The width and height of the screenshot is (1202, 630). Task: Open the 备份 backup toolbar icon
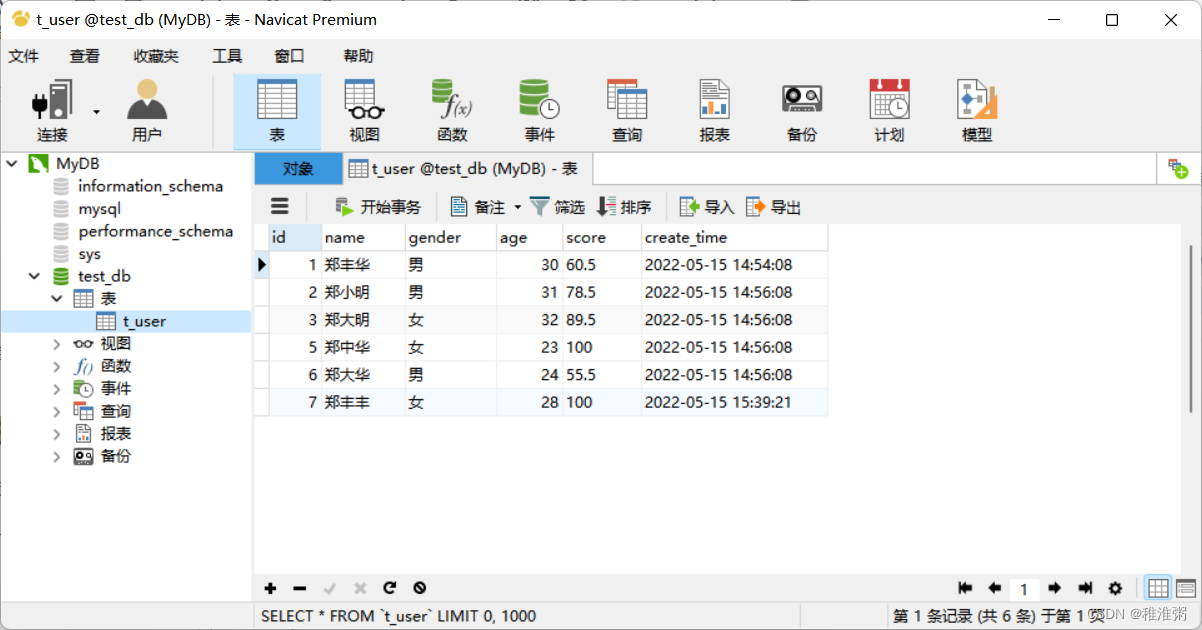(802, 111)
